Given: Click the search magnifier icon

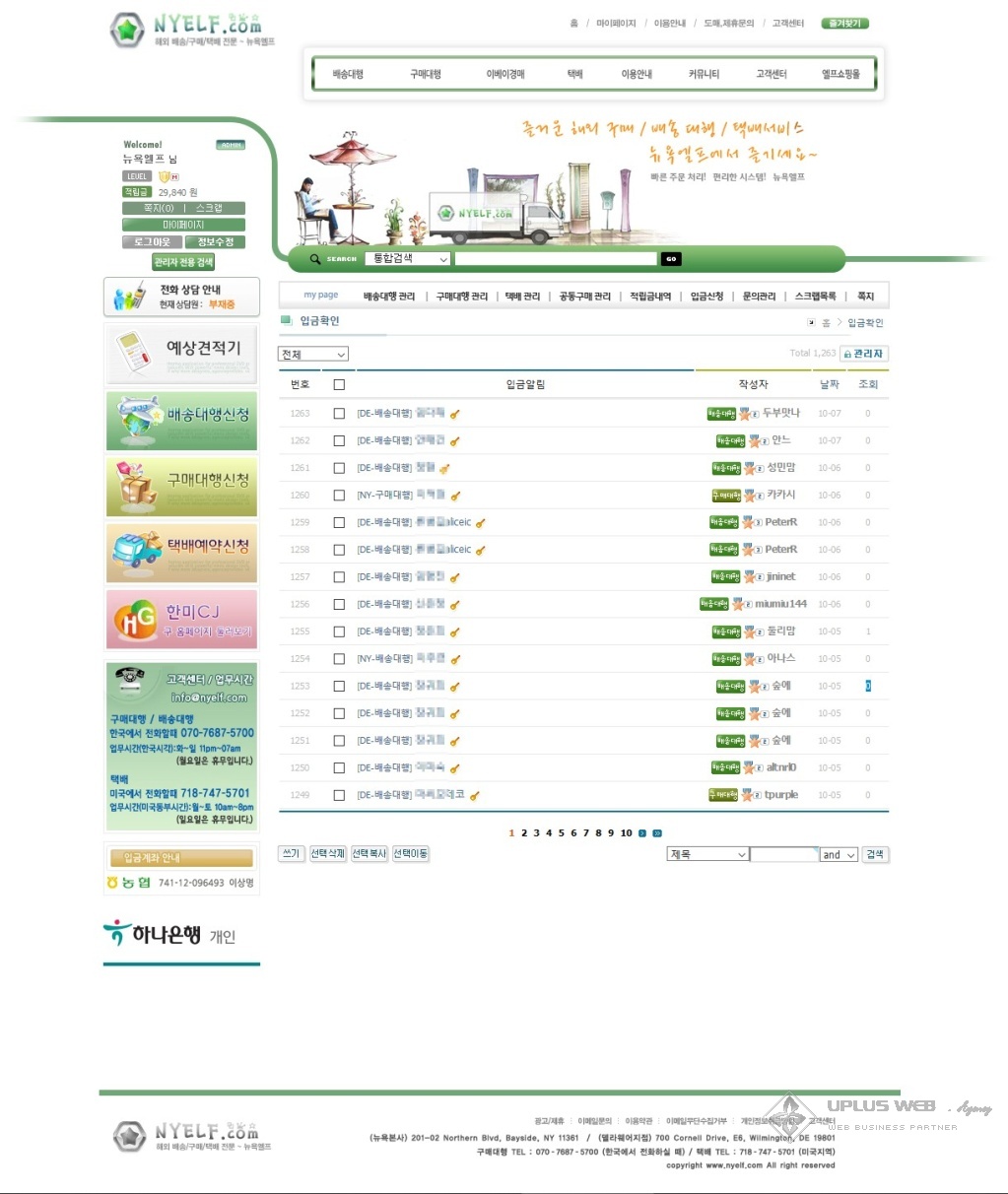Looking at the screenshot, I should (315, 259).
